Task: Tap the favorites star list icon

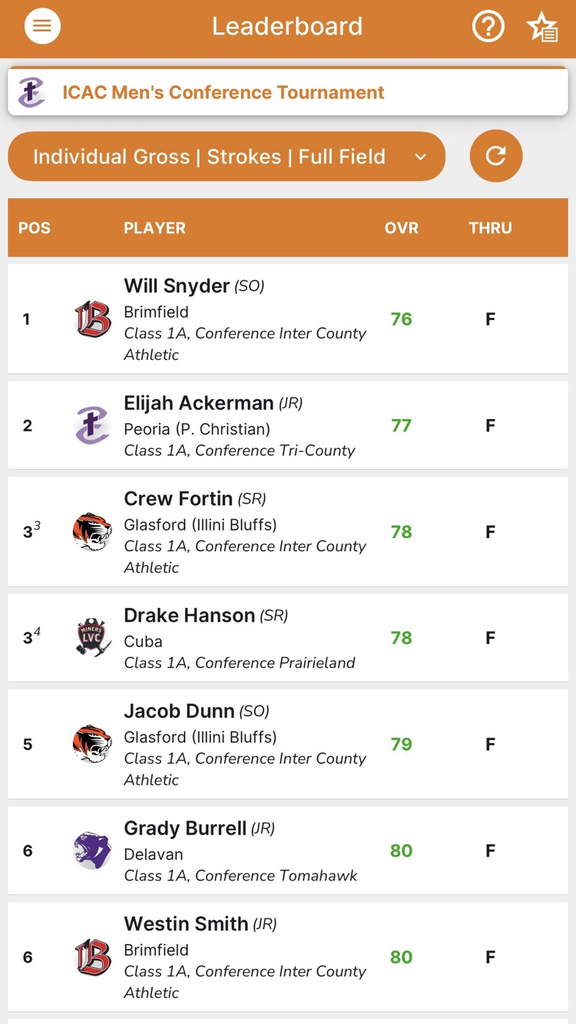Action: pos(542,27)
